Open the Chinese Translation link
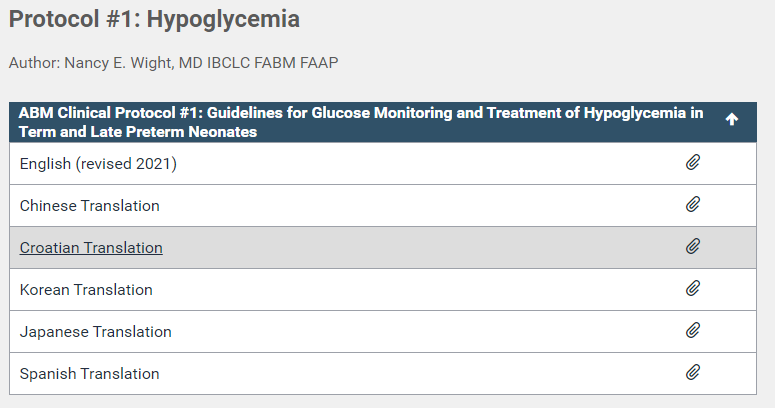Screen dimensions: 775x408 pyautogui.click(x=89, y=206)
